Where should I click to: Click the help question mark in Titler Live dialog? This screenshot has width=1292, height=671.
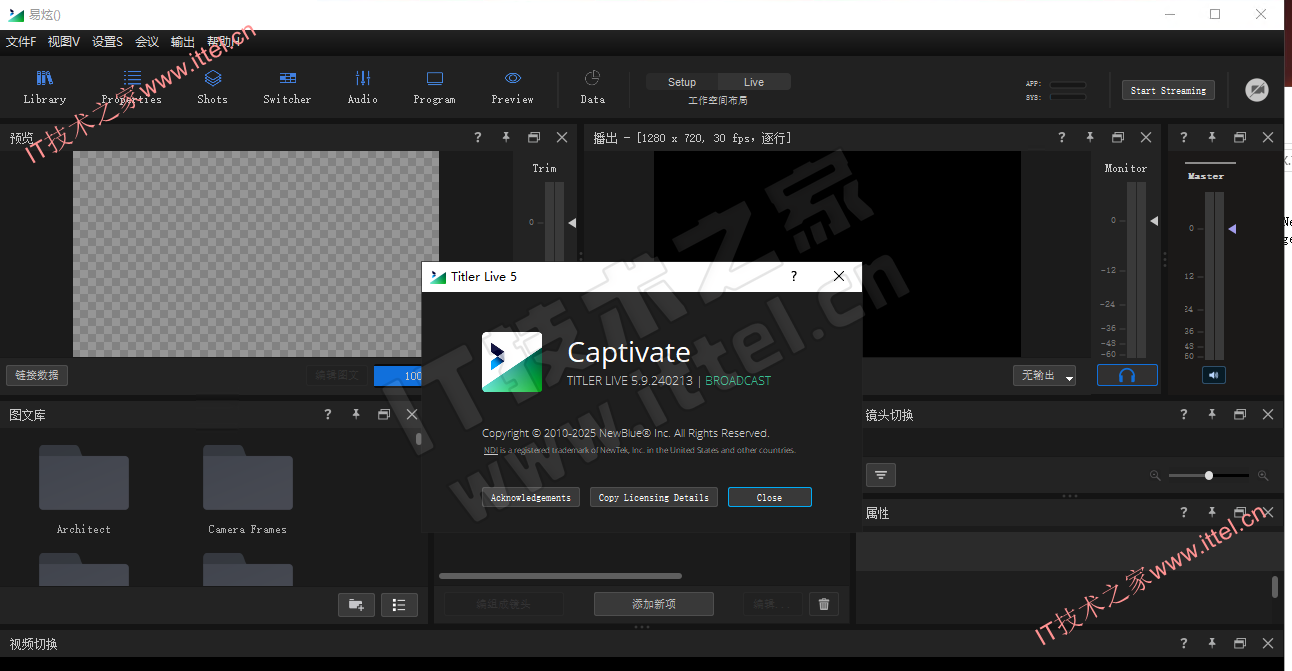[x=794, y=276]
